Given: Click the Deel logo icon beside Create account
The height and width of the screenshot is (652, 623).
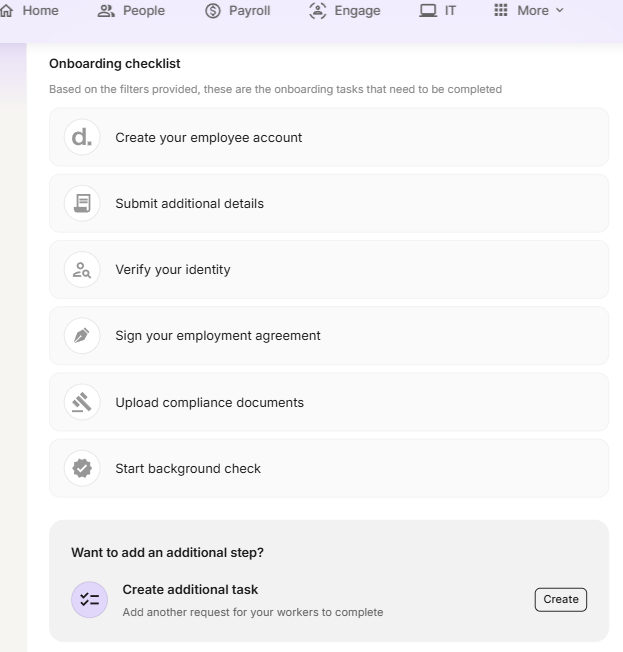Looking at the screenshot, I should [82, 138].
